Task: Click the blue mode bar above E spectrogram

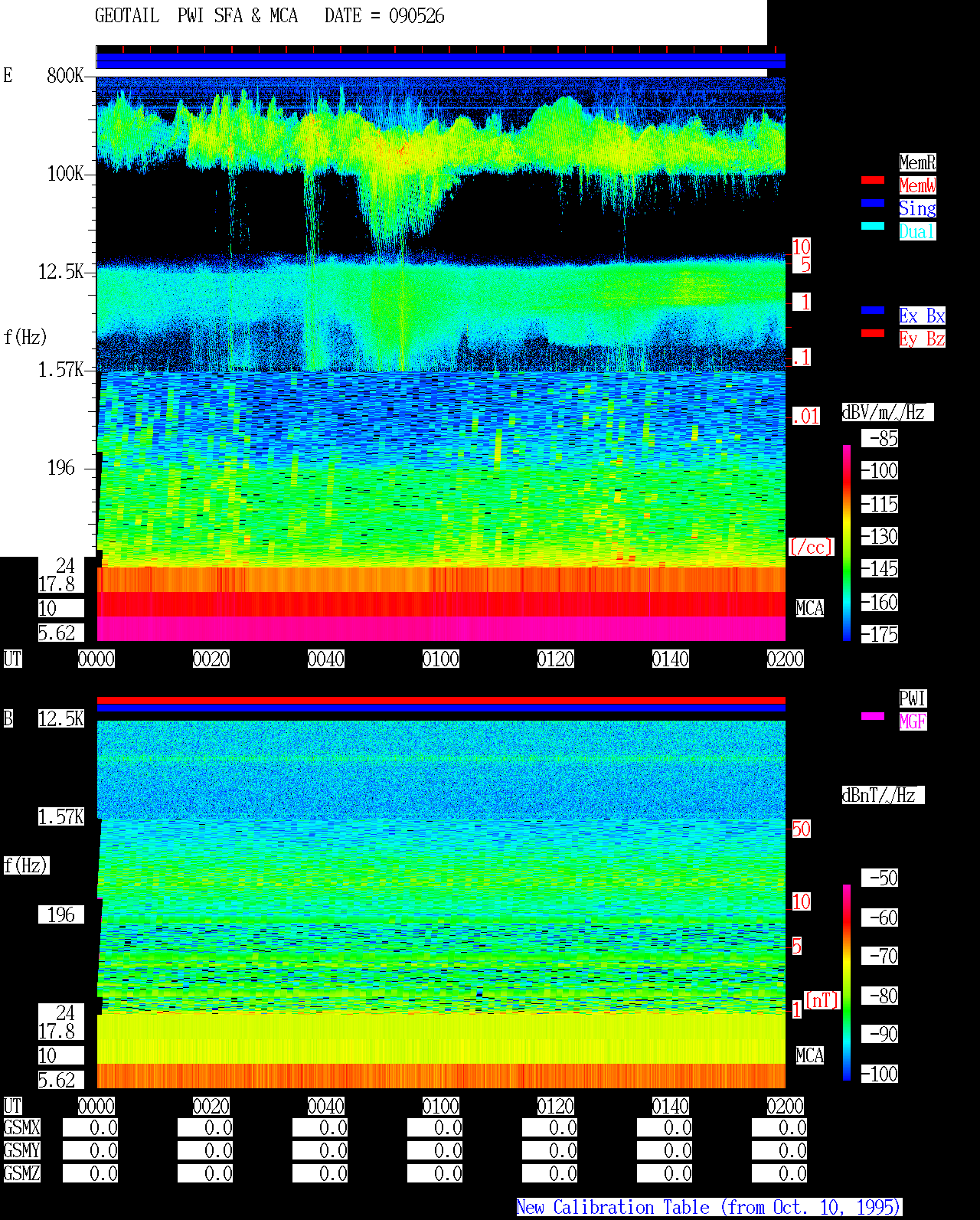Action: pos(441,61)
